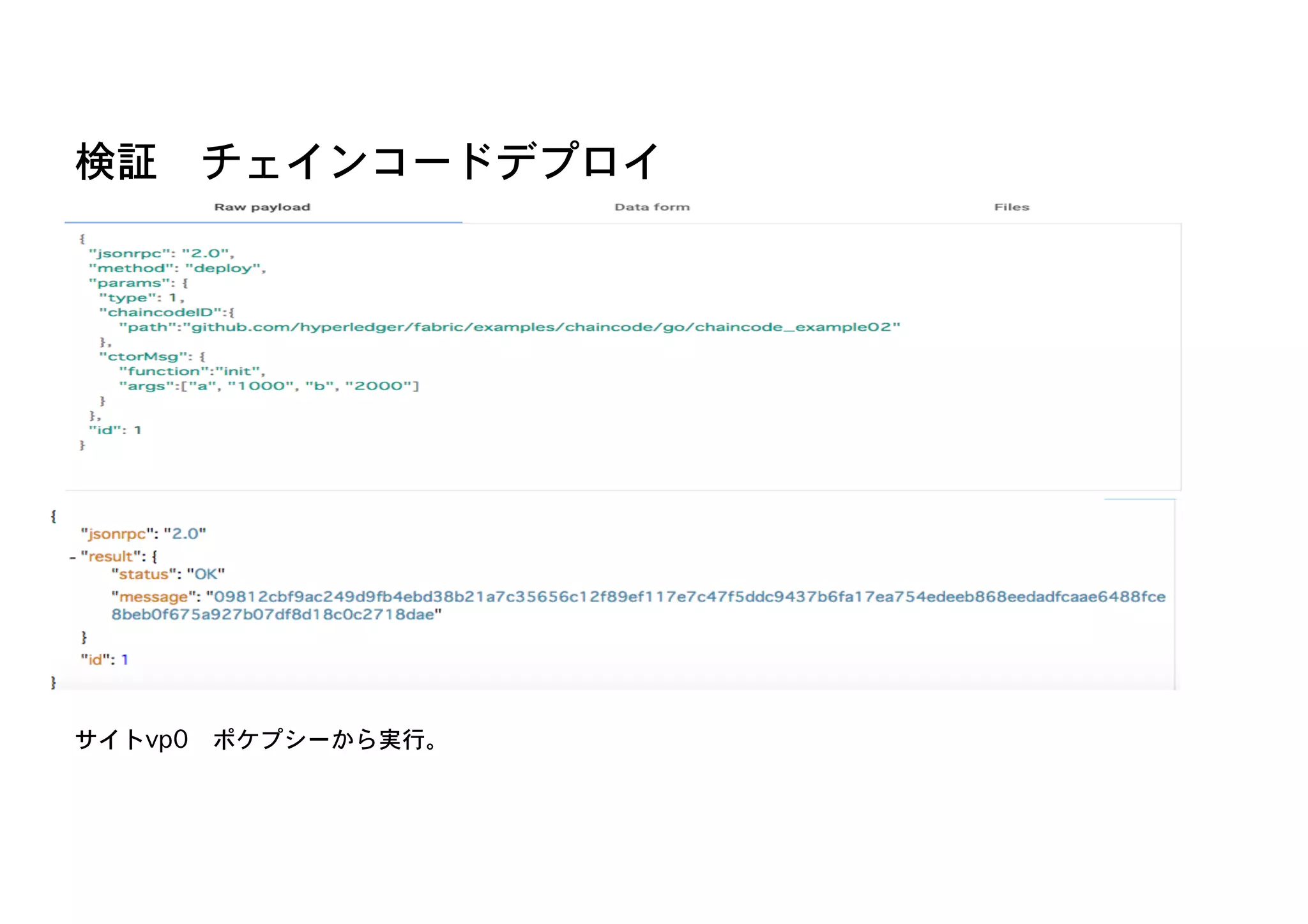The width and height of the screenshot is (1308, 924).
Task: Click the slide title 検証 チェインコードデプロイ
Action: [367, 161]
